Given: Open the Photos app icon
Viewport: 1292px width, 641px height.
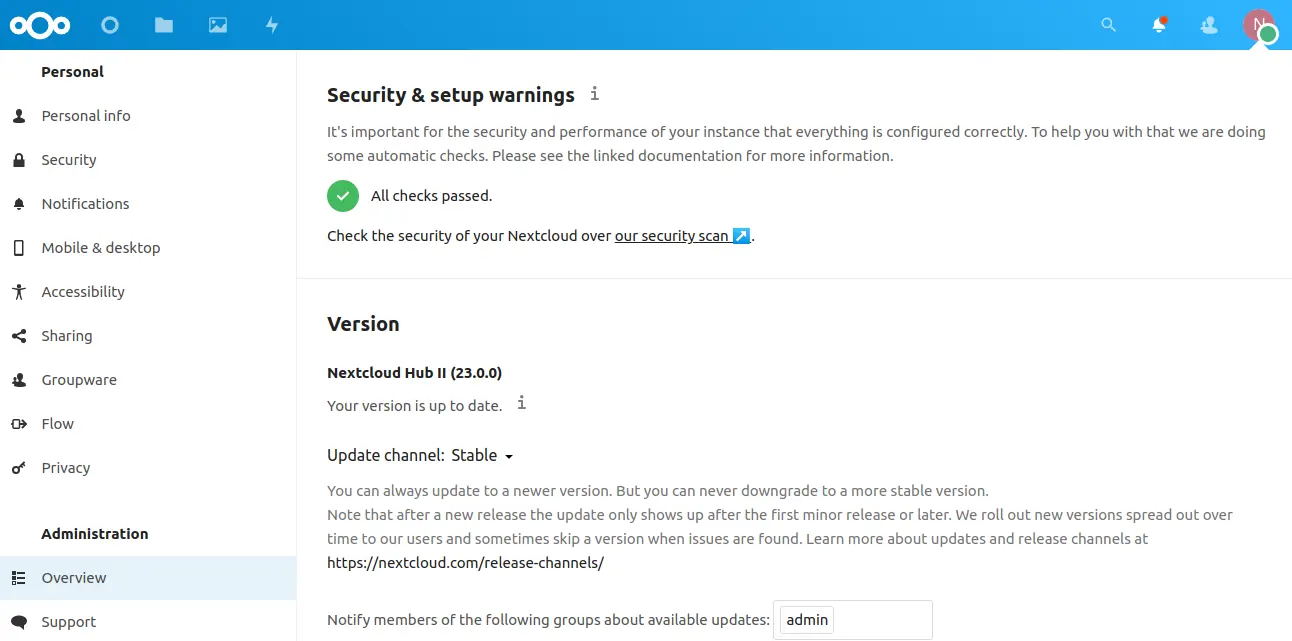Looking at the screenshot, I should click(218, 25).
